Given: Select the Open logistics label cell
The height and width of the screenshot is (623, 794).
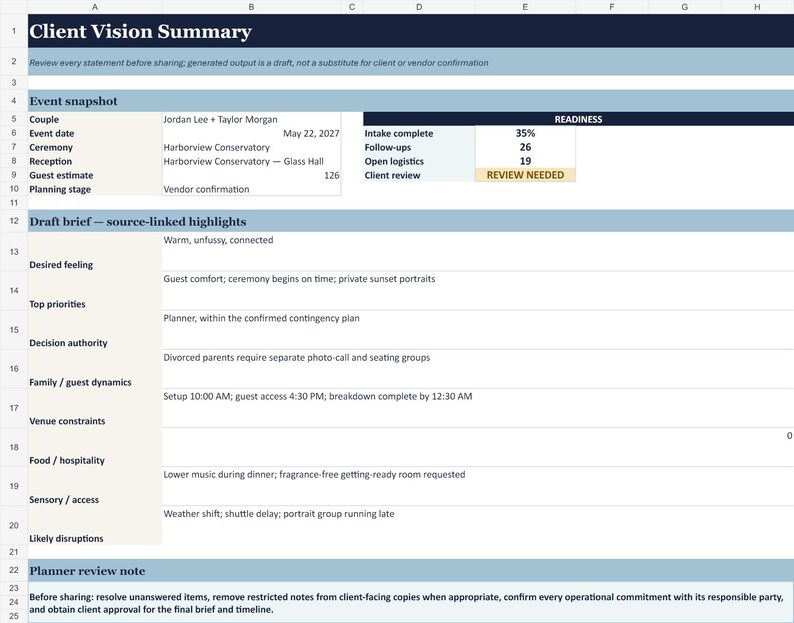Looking at the screenshot, I should pos(419,161).
